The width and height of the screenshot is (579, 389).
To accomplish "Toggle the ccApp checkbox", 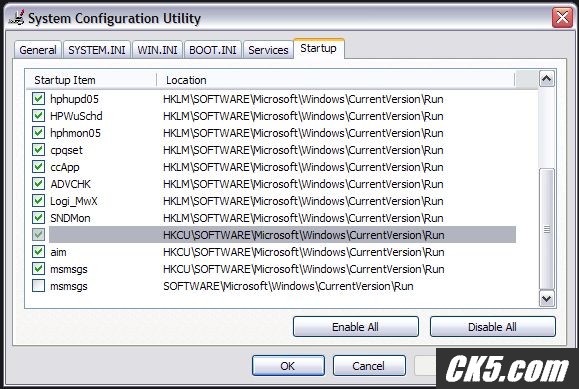I will pyautogui.click(x=38, y=167).
